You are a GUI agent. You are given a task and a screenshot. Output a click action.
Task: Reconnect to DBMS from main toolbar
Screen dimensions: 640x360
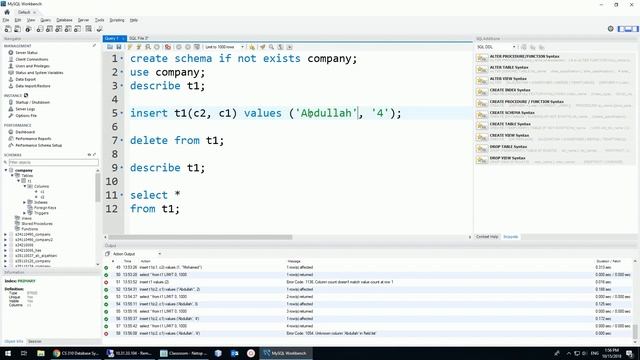point(99,29)
